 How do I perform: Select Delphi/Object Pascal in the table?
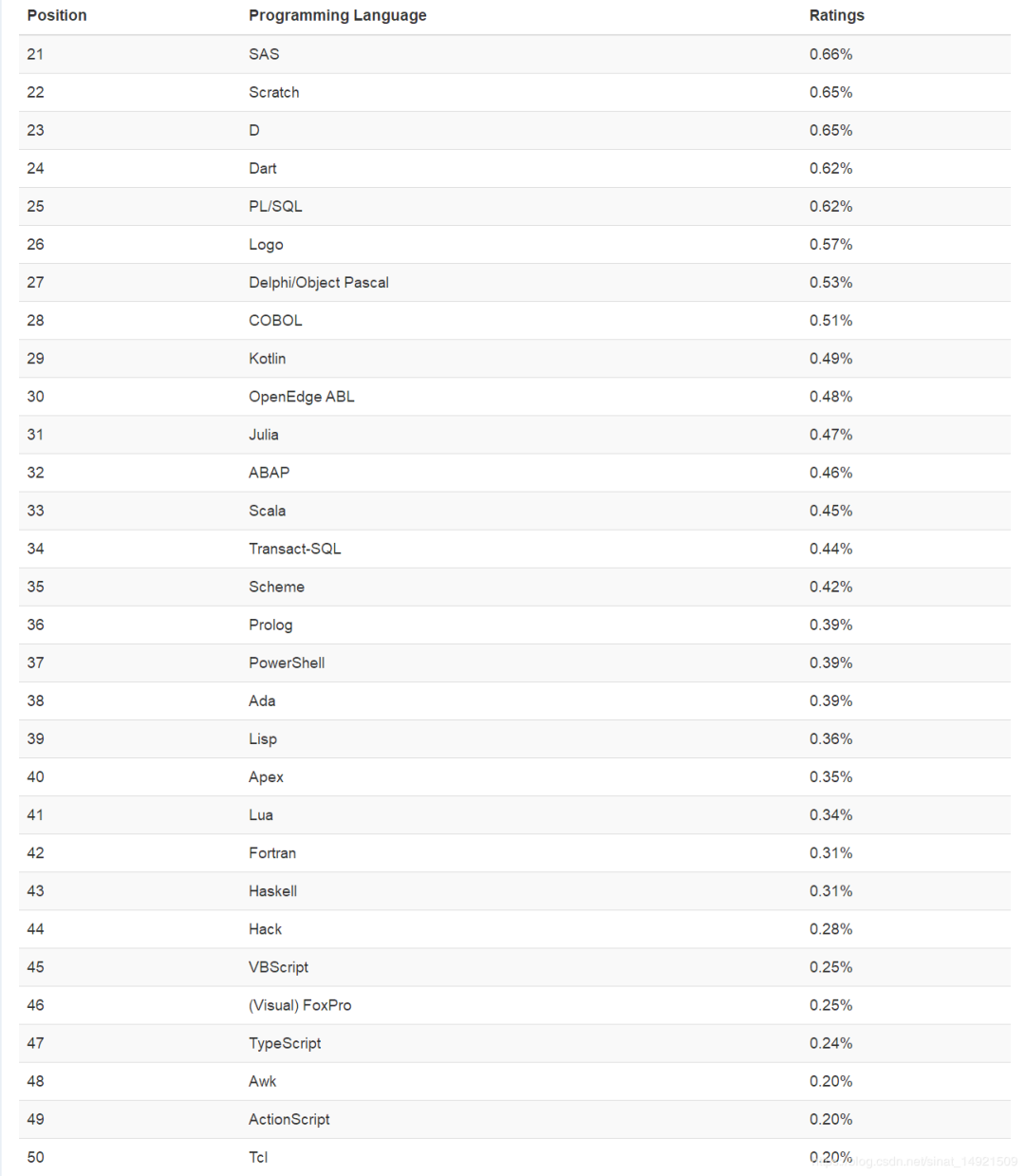click(318, 282)
